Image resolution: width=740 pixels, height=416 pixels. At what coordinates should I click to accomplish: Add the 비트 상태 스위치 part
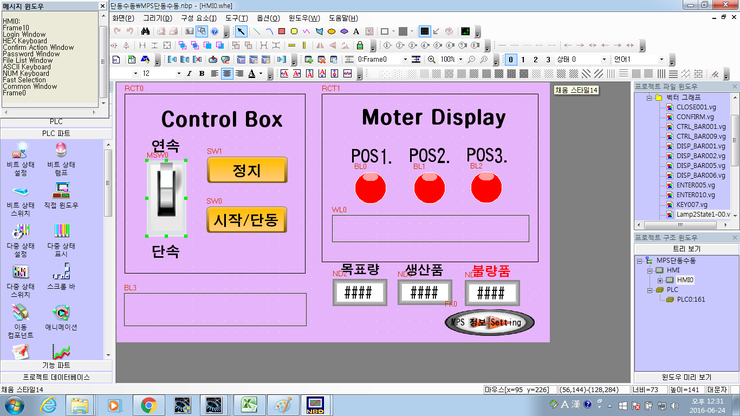20,200
